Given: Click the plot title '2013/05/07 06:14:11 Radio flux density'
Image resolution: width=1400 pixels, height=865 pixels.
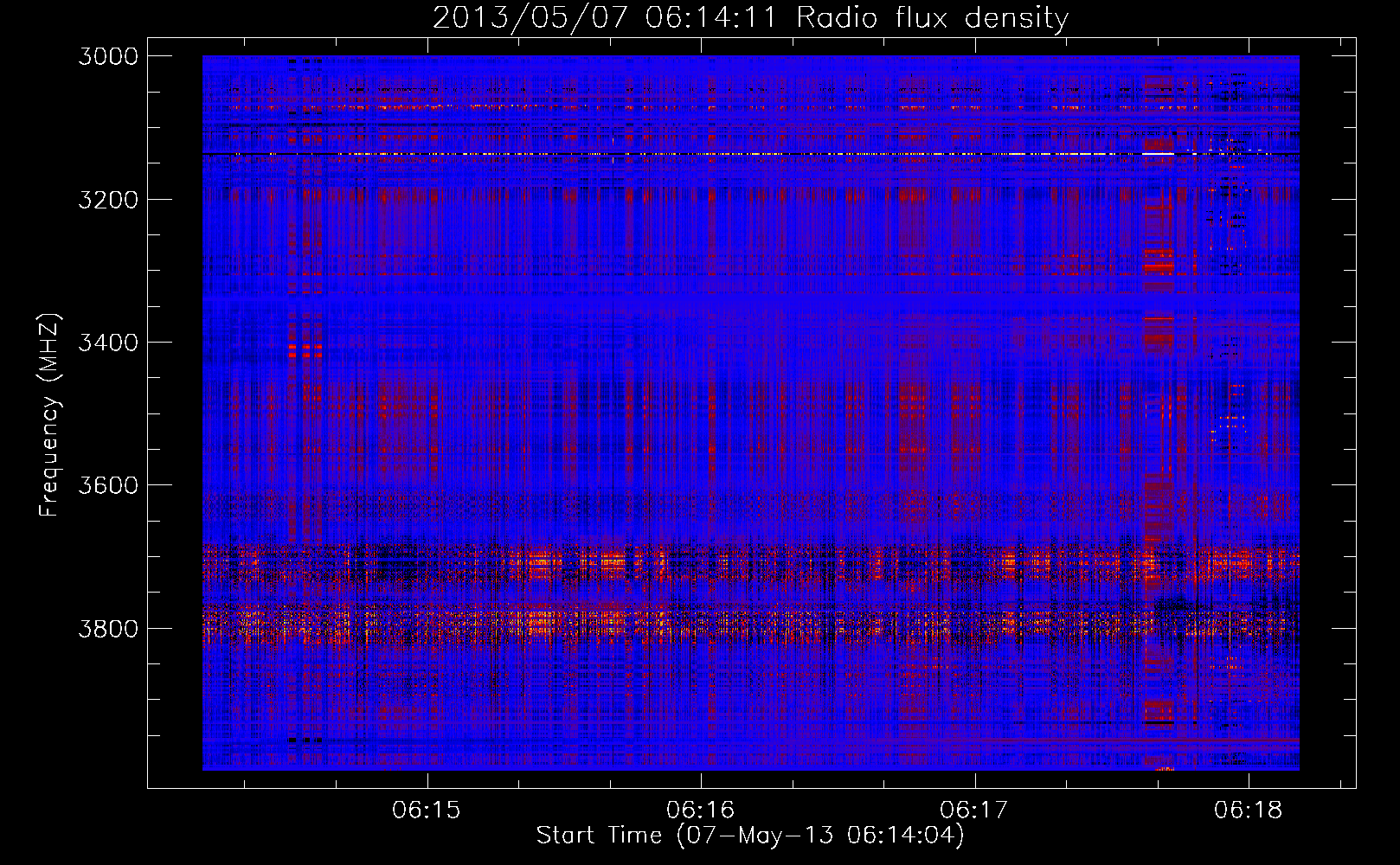Looking at the screenshot, I should (750, 17).
